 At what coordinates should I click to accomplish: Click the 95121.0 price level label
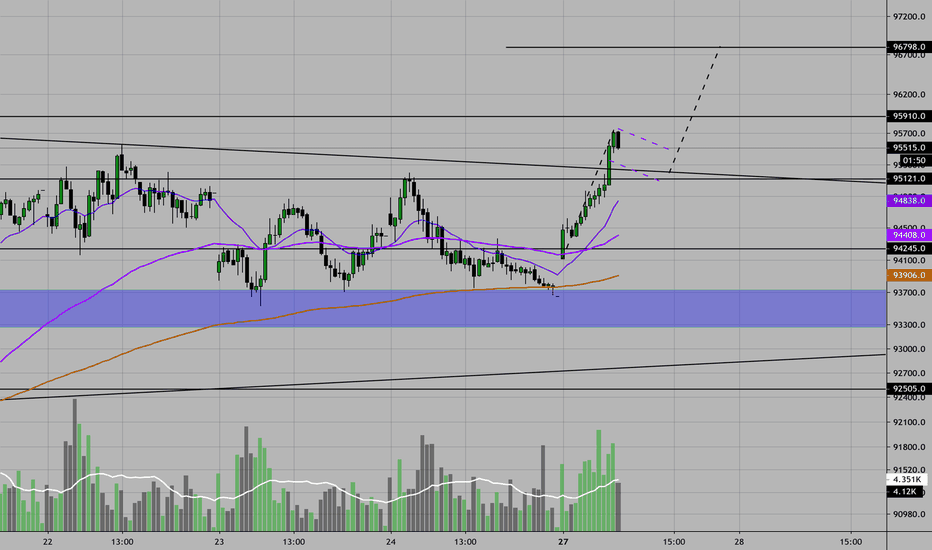click(909, 178)
